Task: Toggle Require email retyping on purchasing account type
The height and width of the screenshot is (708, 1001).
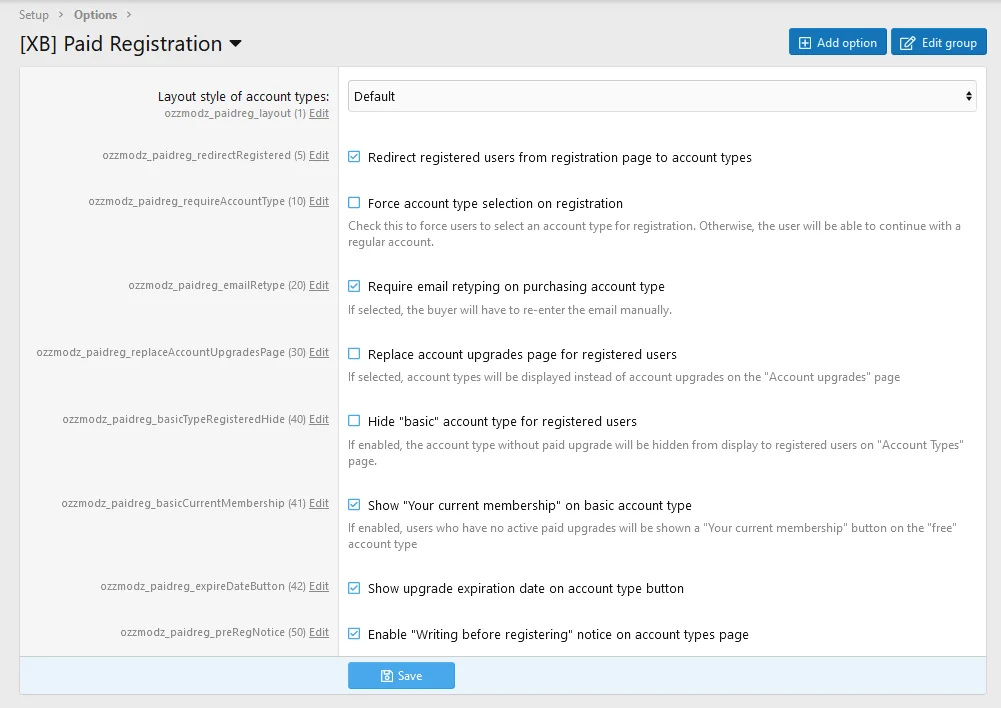Action: (x=354, y=286)
